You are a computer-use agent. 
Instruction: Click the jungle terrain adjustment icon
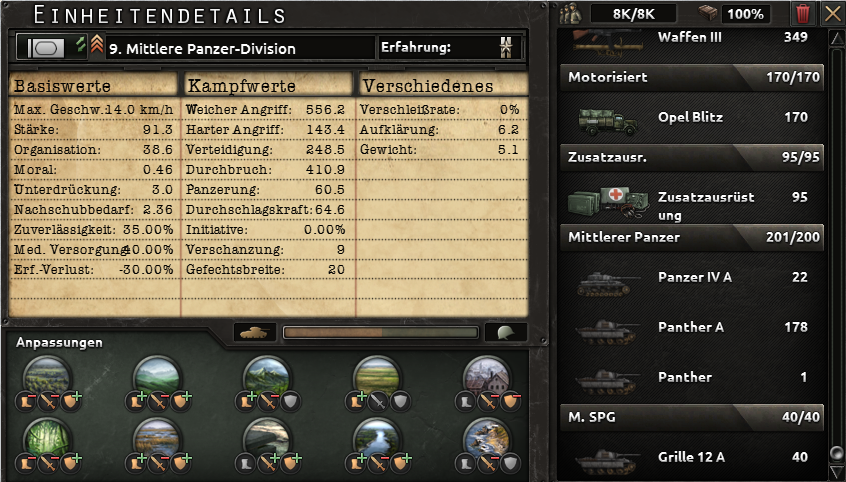tap(47, 438)
